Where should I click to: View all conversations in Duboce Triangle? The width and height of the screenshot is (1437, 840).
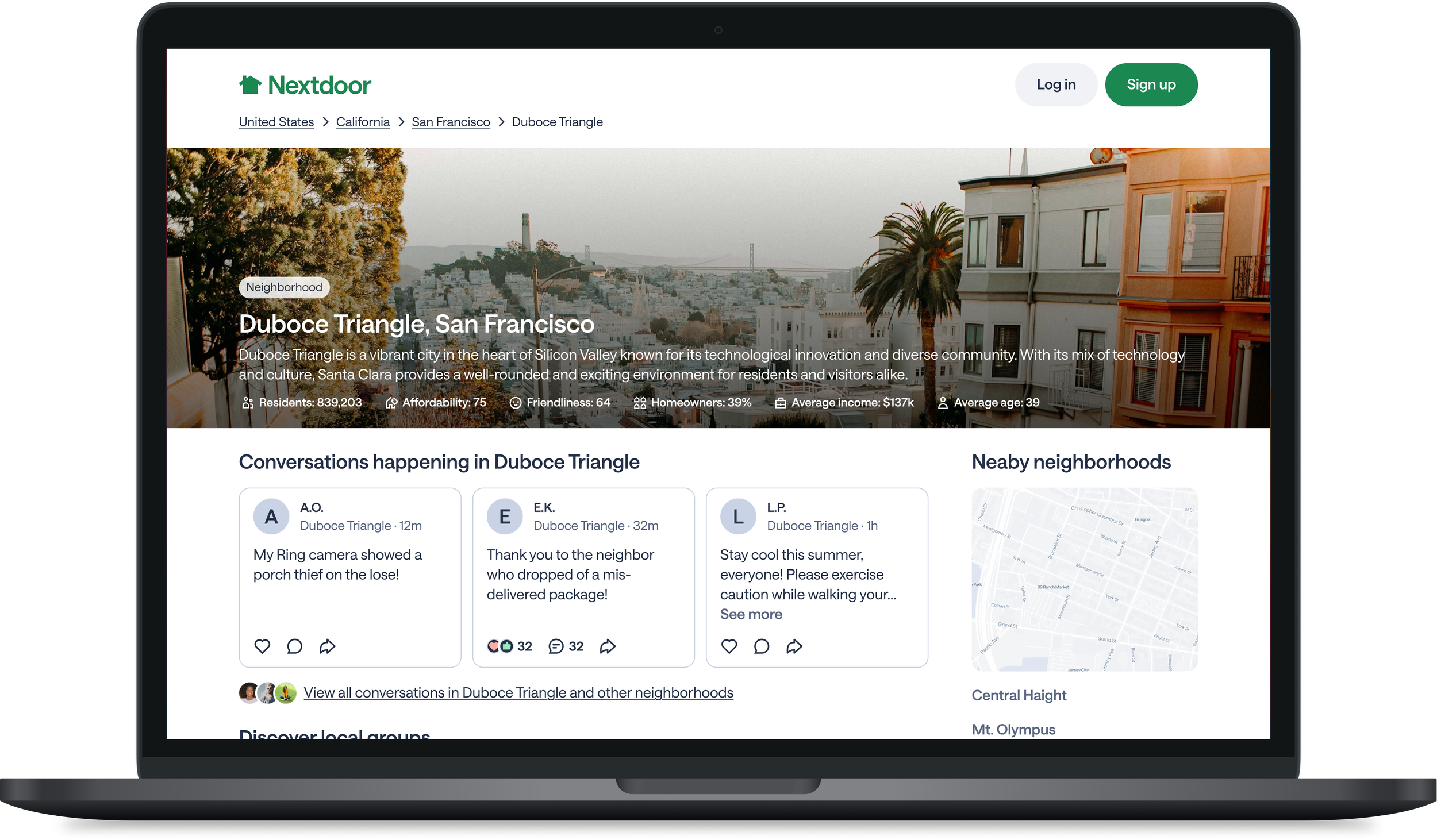pyautogui.click(x=518, y=692)
